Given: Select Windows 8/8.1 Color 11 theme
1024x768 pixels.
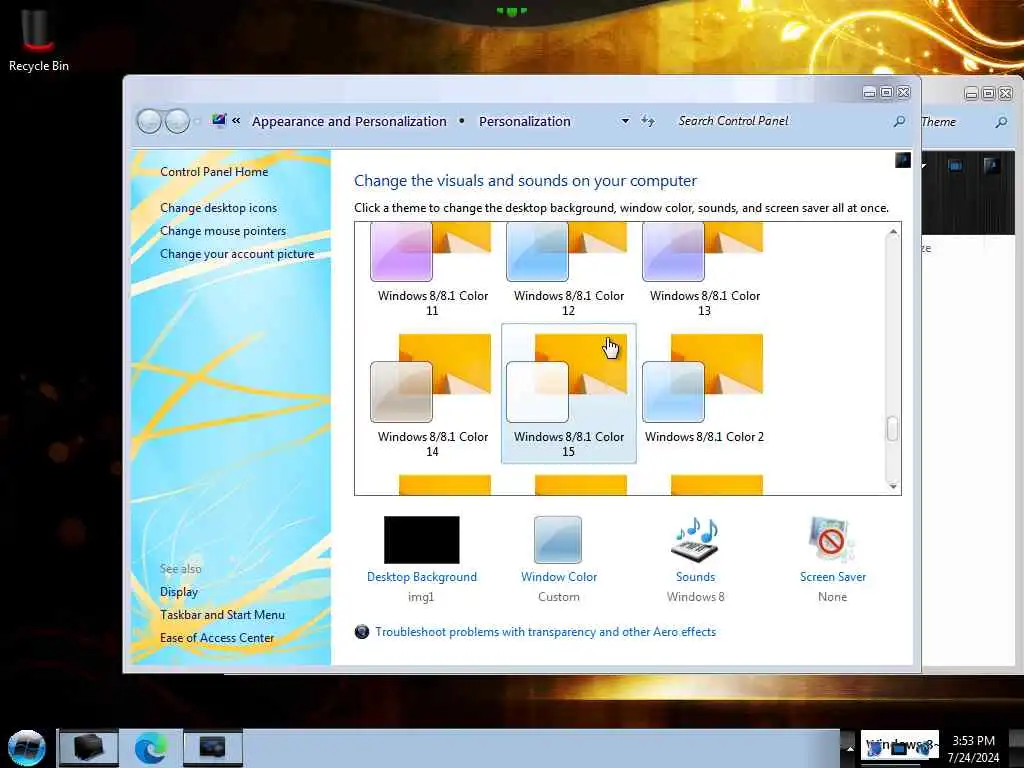Looking at the screenshot, I should coord(432,270).
